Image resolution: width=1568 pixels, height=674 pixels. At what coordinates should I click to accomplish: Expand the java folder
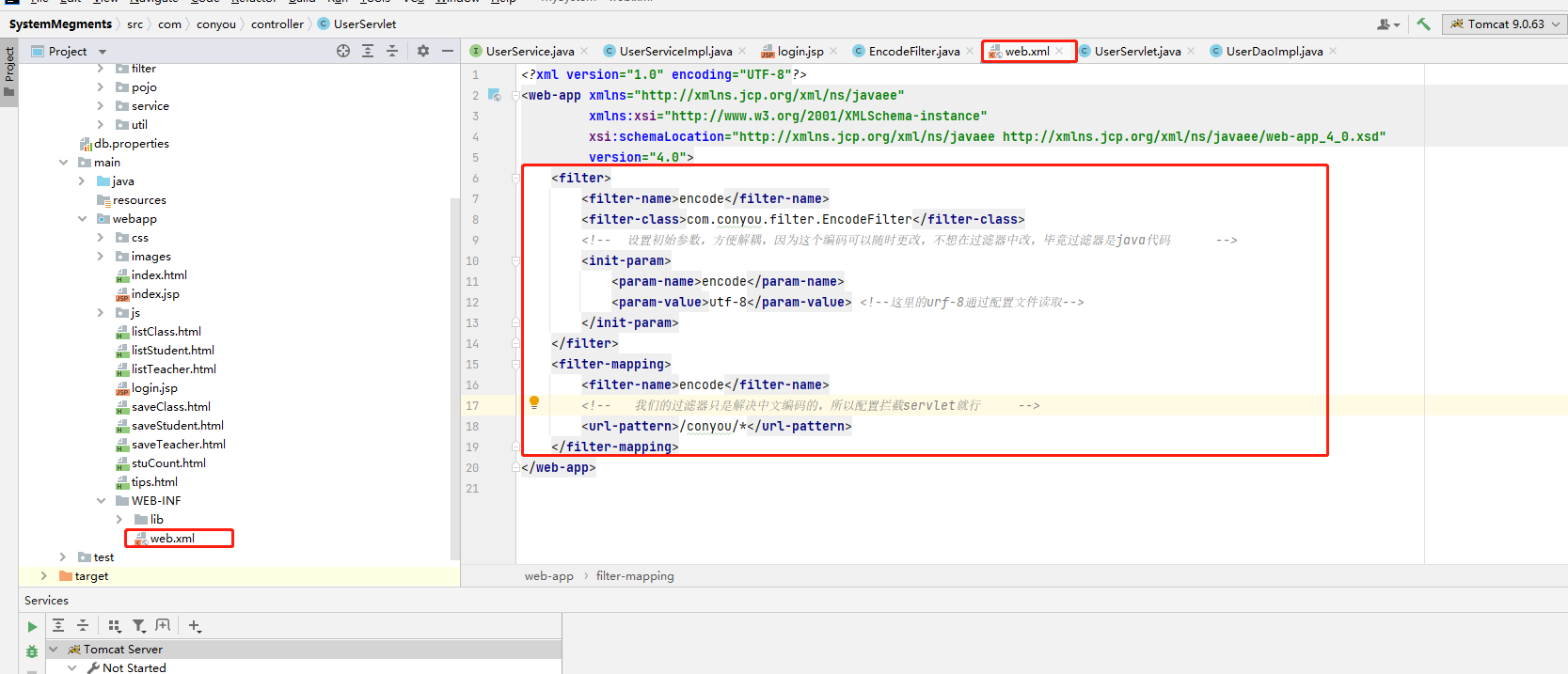(82, 181)
